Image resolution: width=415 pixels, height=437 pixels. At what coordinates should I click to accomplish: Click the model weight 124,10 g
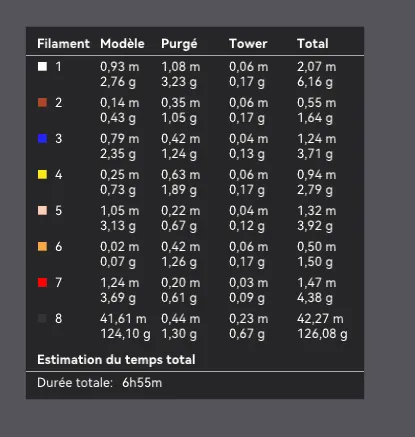[x=125, y=334]
